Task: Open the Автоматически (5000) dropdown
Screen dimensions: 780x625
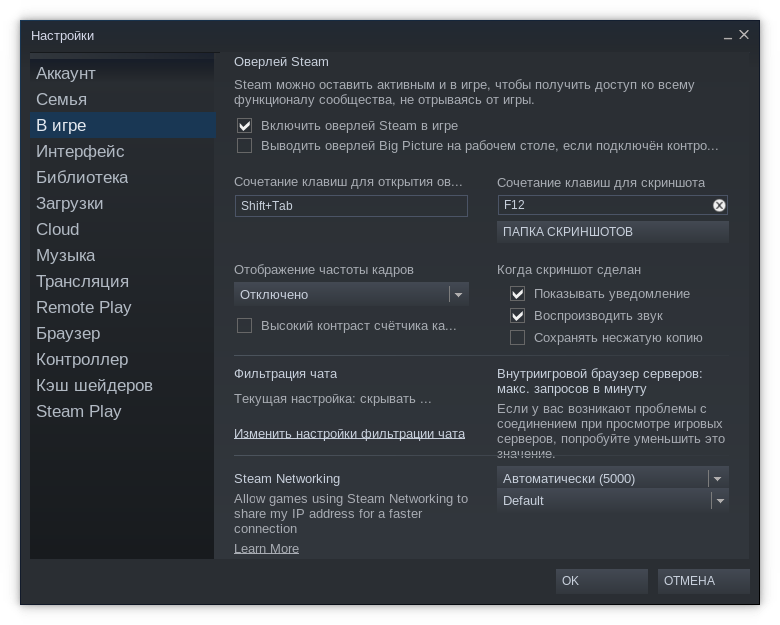Action: click(613, 478)
